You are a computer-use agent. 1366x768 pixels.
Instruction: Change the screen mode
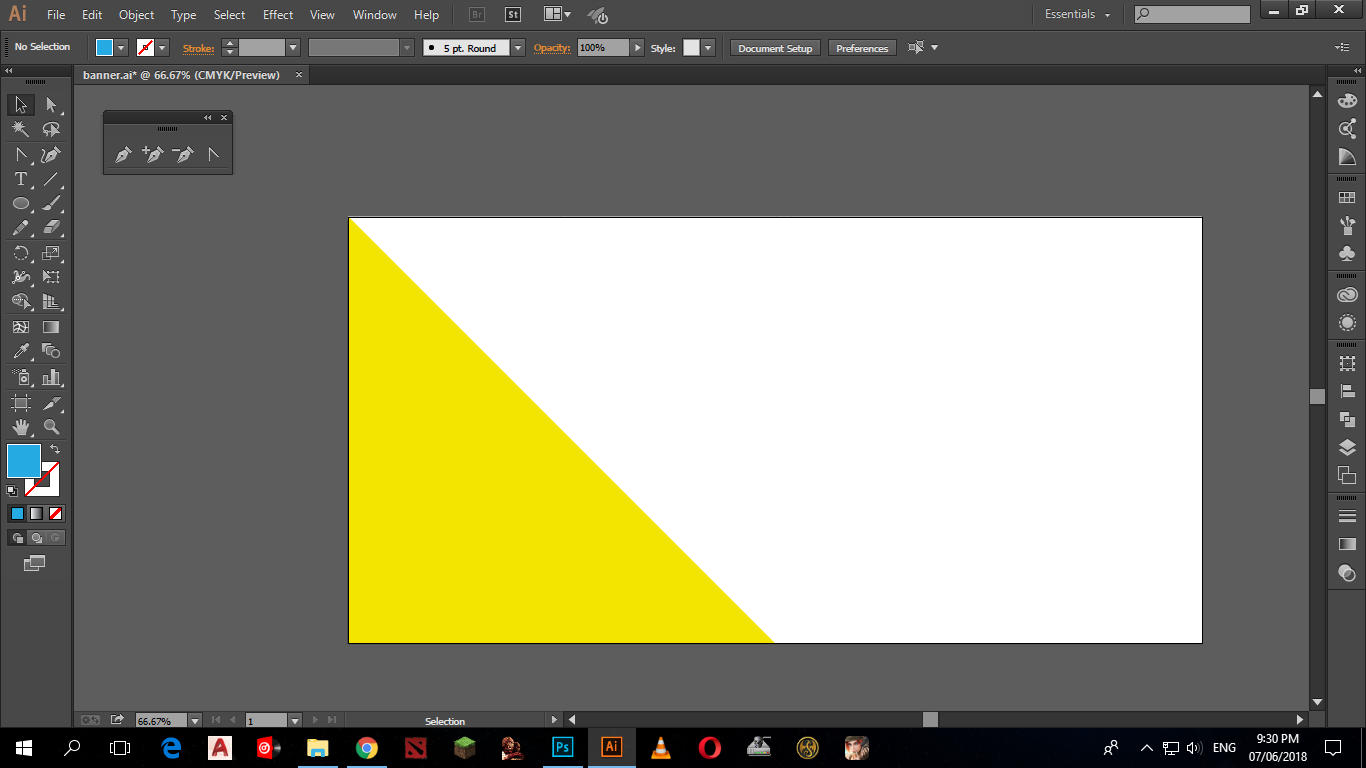35,564
